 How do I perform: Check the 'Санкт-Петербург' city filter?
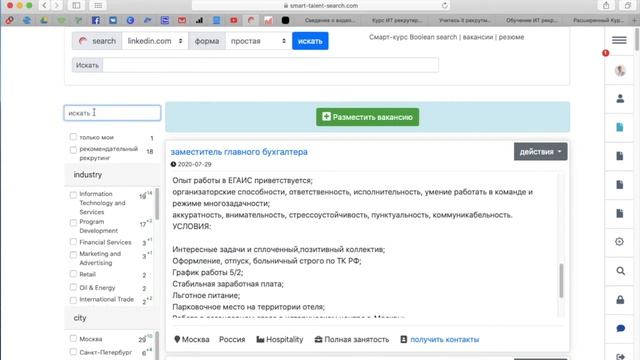(x=73, y=351)
